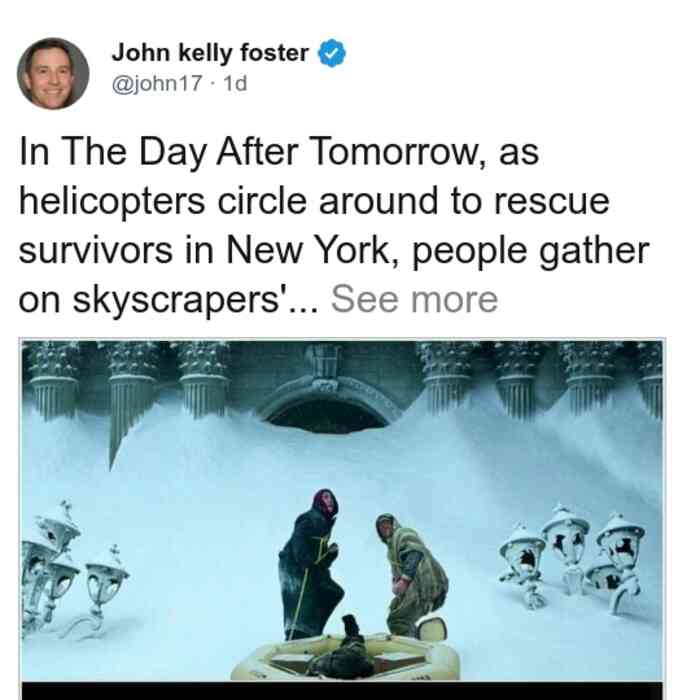Click the person wearing the striped poncho
This screenshot has width=700, height=700.
click(410, 576)
